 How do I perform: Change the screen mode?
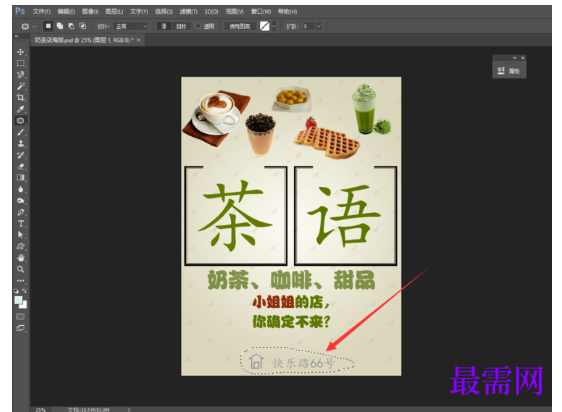tap(20, 328)
